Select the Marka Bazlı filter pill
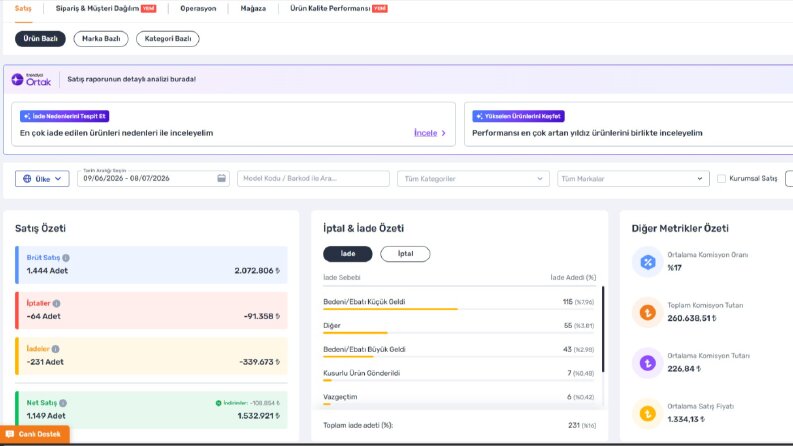This screenshot has height=446, width=793. 101,38
